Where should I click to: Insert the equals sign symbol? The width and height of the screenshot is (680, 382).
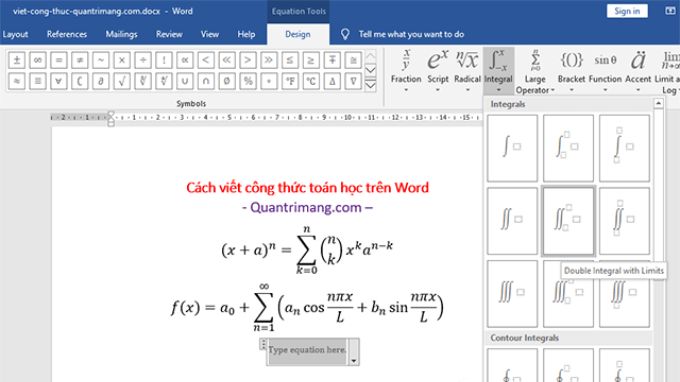[x=59, y=60]
